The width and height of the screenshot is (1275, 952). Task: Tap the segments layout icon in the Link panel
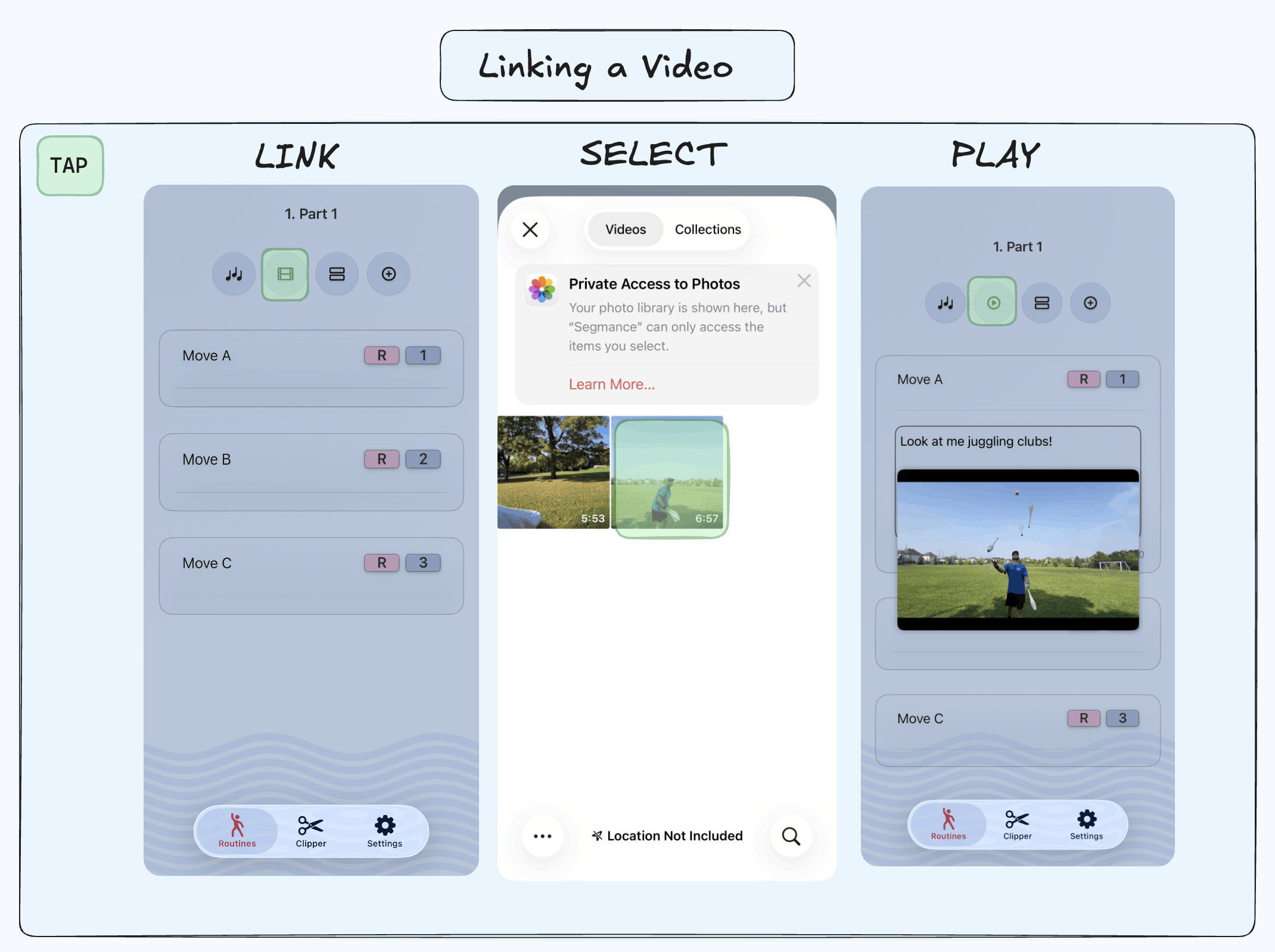tap(337, 273)
